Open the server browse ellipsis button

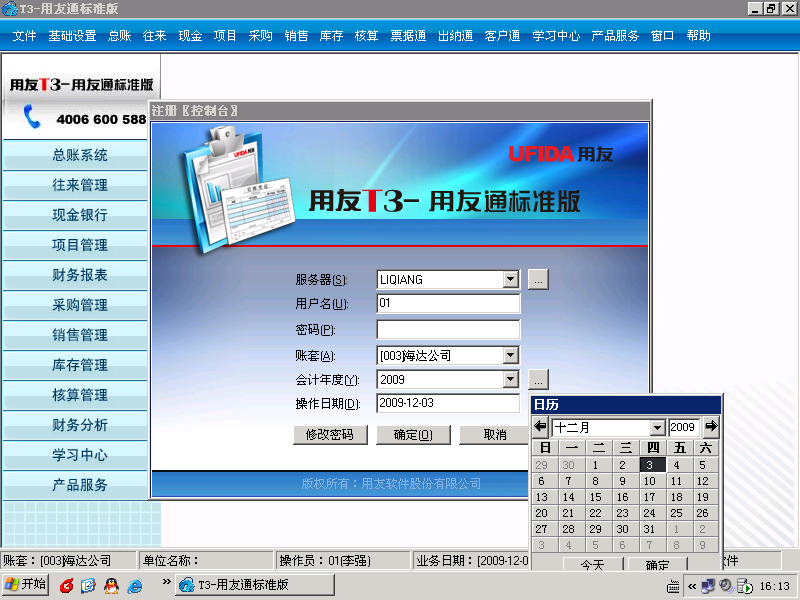(538, 280)
